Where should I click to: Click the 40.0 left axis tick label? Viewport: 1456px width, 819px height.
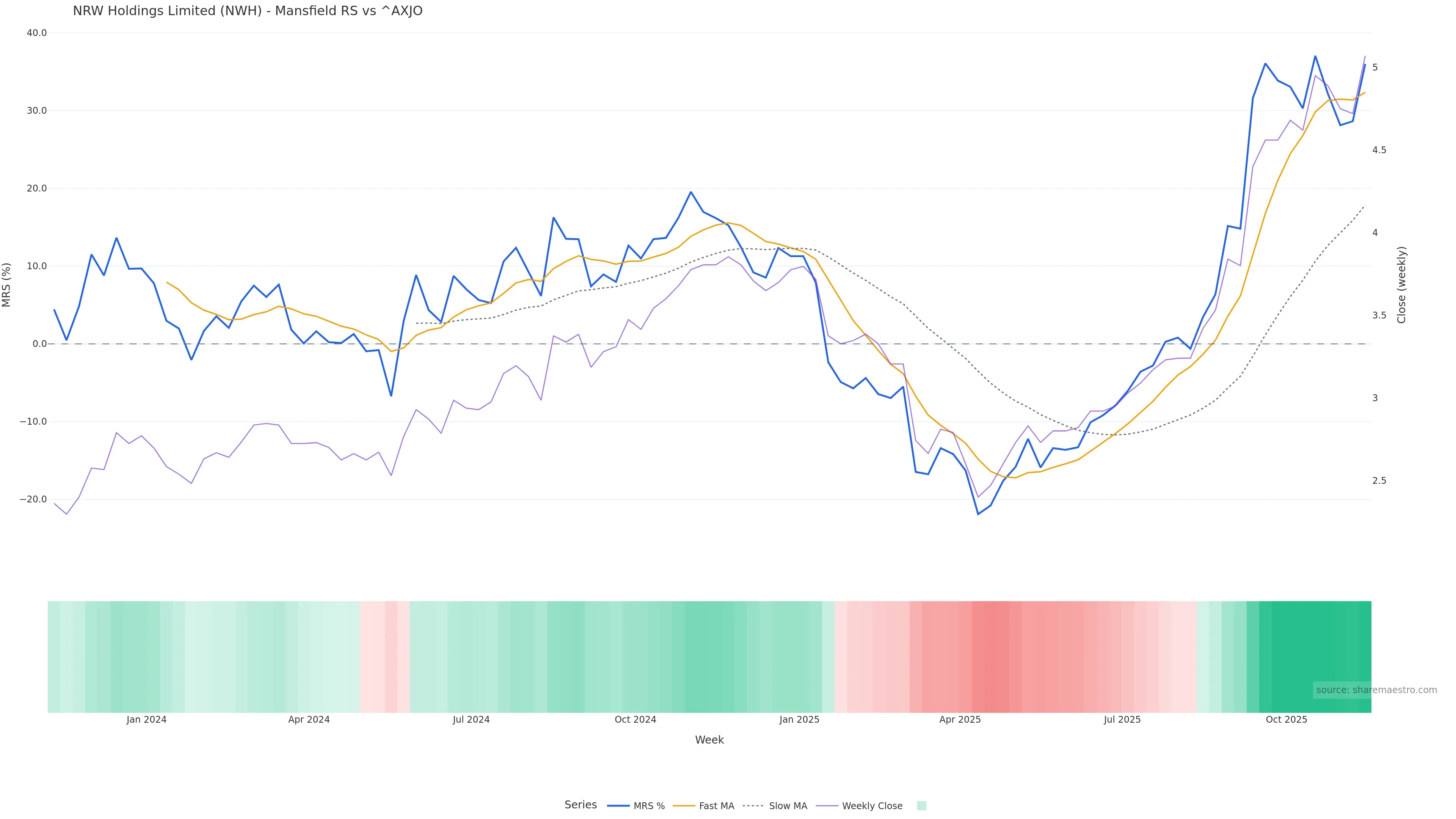(37, 33)
